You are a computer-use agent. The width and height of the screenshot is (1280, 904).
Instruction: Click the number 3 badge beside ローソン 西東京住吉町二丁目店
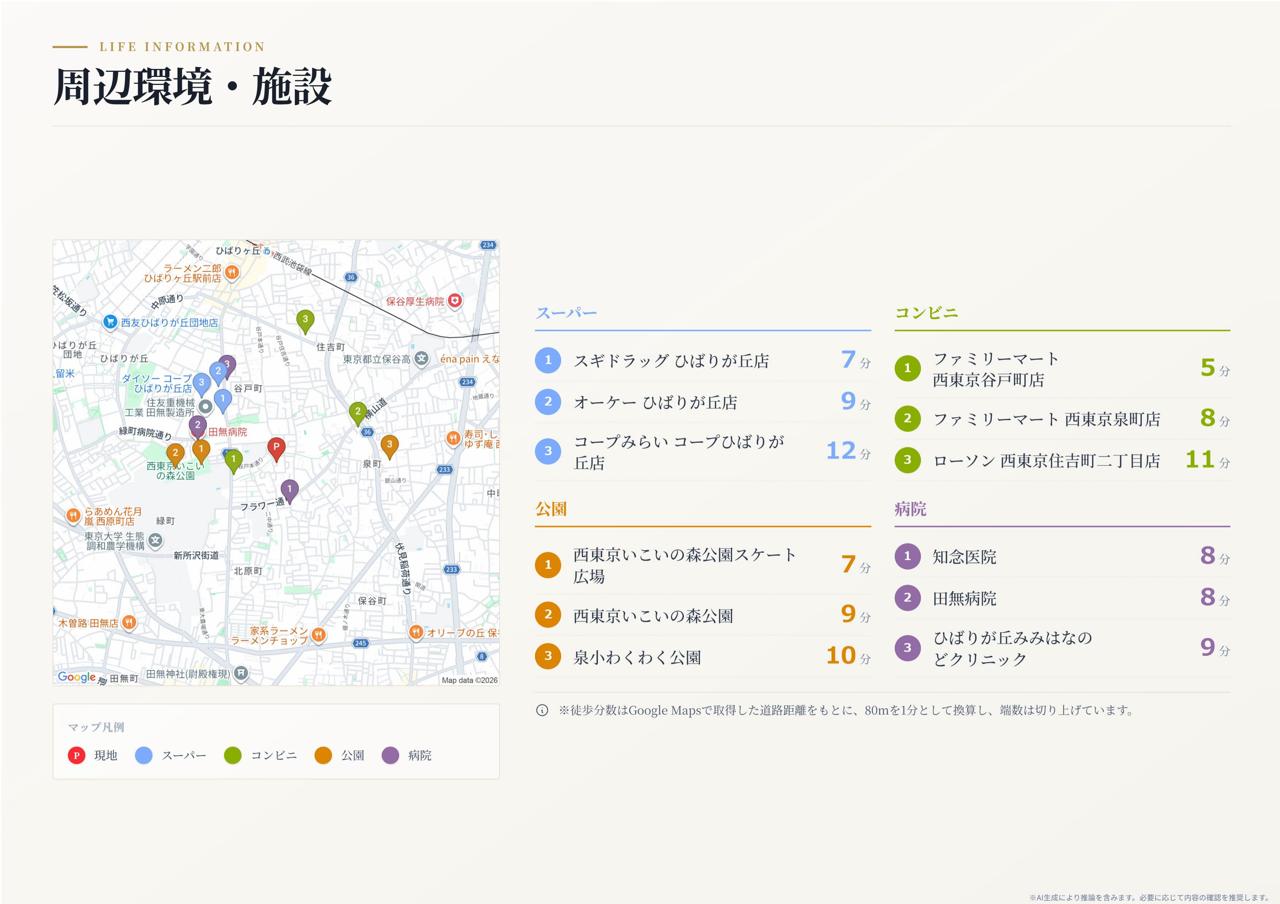907,460
